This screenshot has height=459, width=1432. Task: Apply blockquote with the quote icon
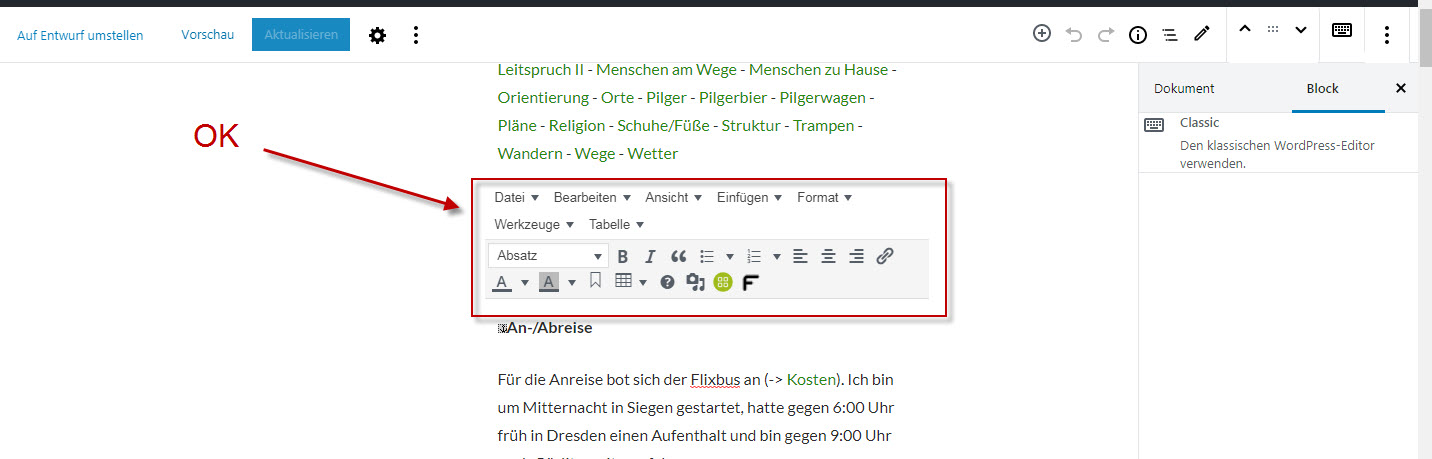(x=678, y=256)
